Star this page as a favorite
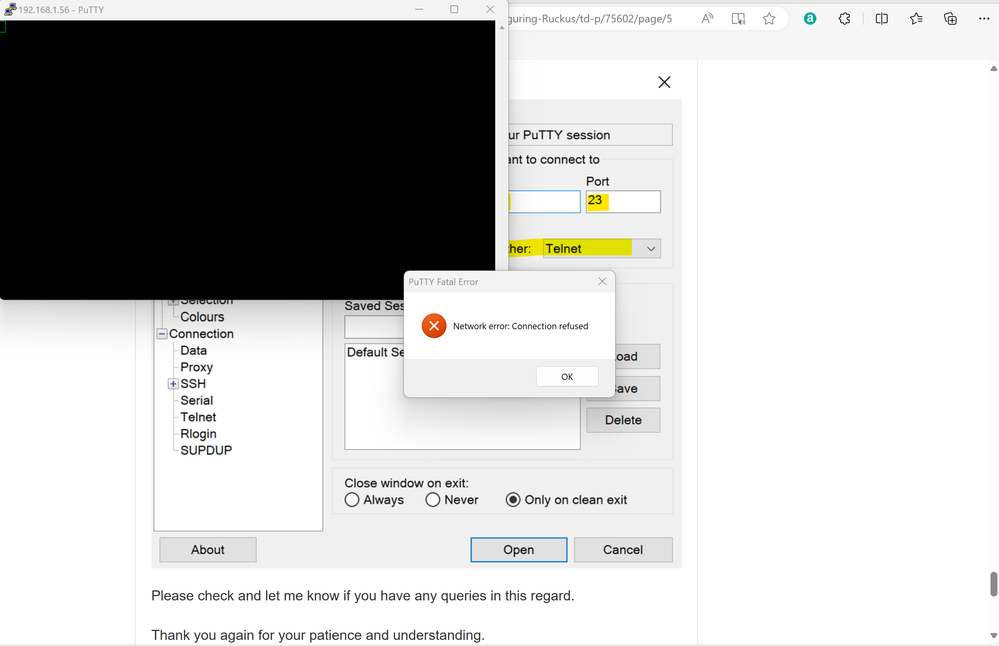The height and width of the screenshot is (646, 999). (769, 19)
